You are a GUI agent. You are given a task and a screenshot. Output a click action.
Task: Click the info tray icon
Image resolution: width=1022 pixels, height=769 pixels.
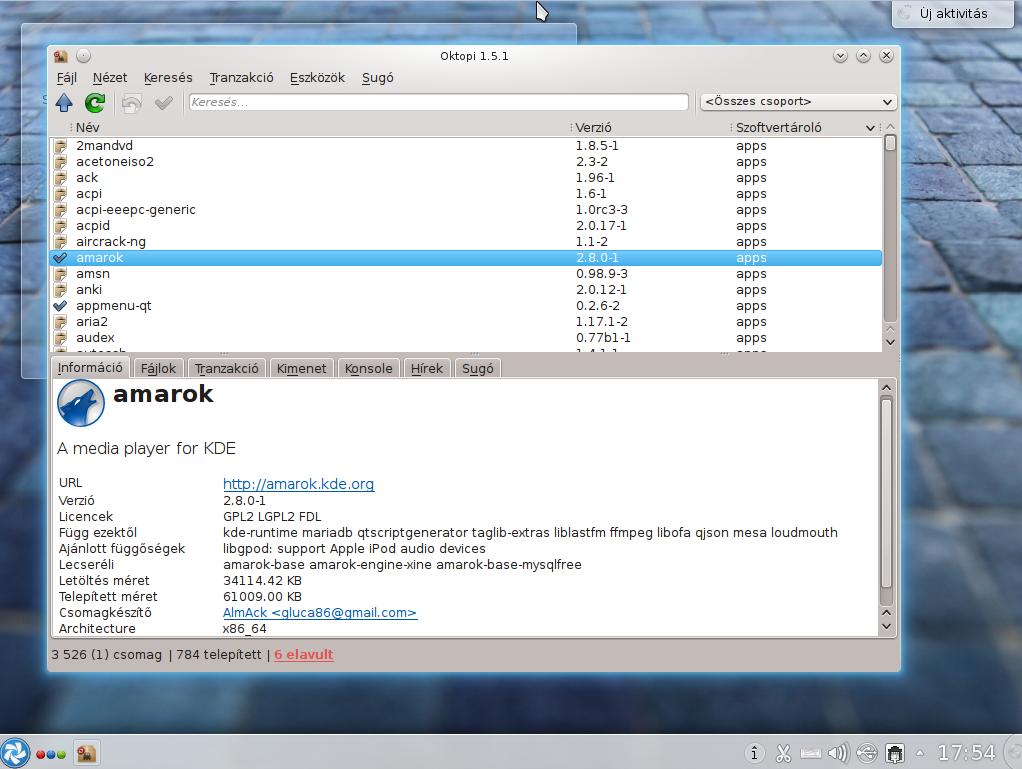(x=754, y=753)
